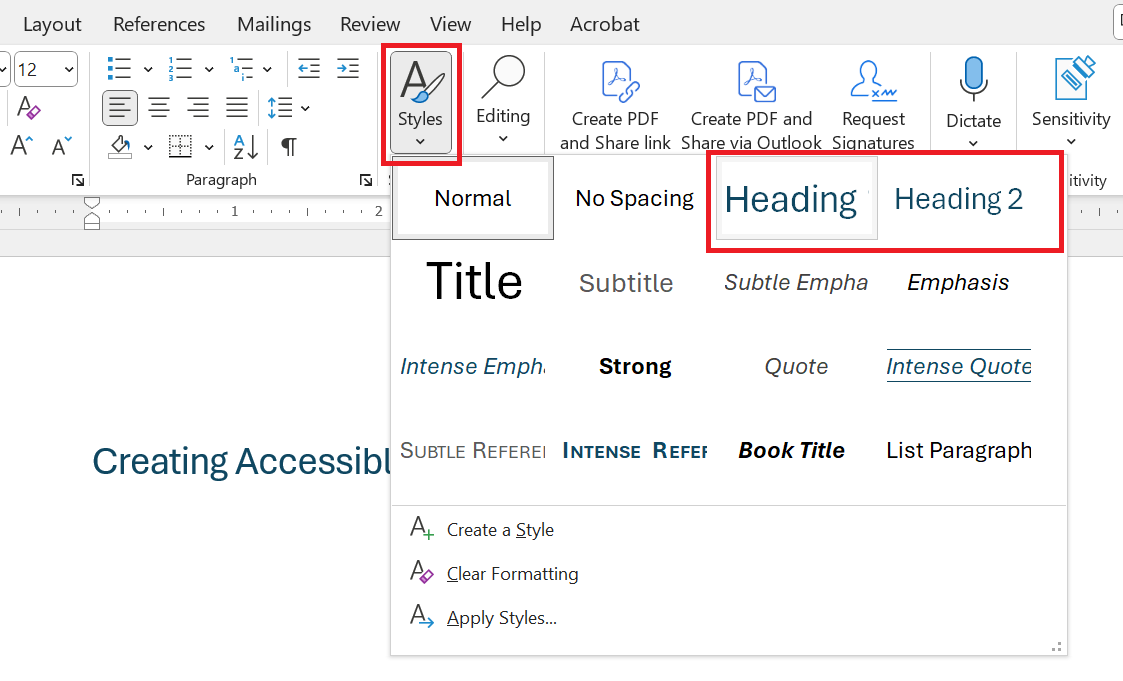Expand line spacing dropdown arrow
1123x681 pixels.
pos(306,108)
